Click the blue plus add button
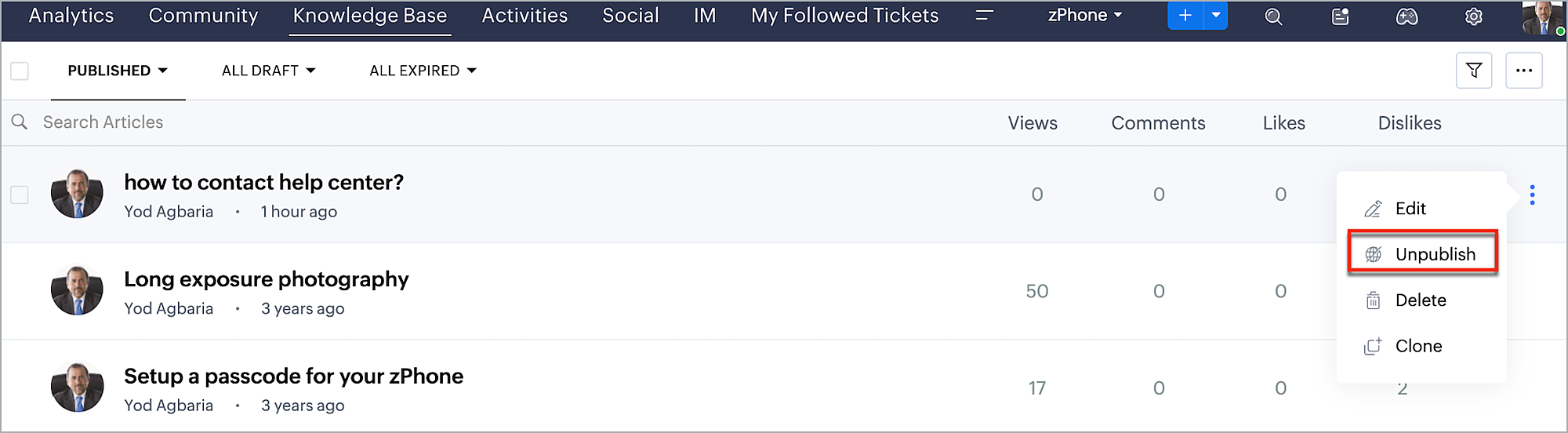Image resolution: width=1568 pixels, height=433 pixels. point(1185,16)
